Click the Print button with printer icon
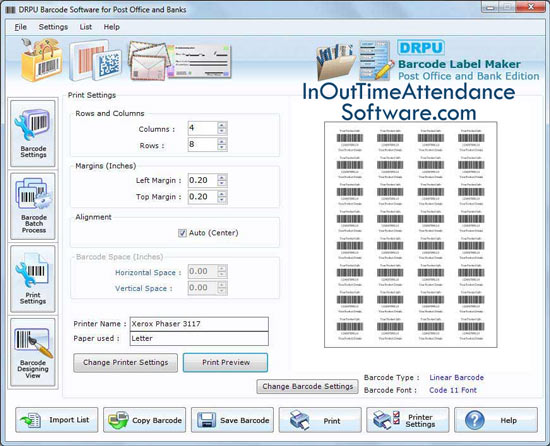The image size is (550, 446). point(320,420)
